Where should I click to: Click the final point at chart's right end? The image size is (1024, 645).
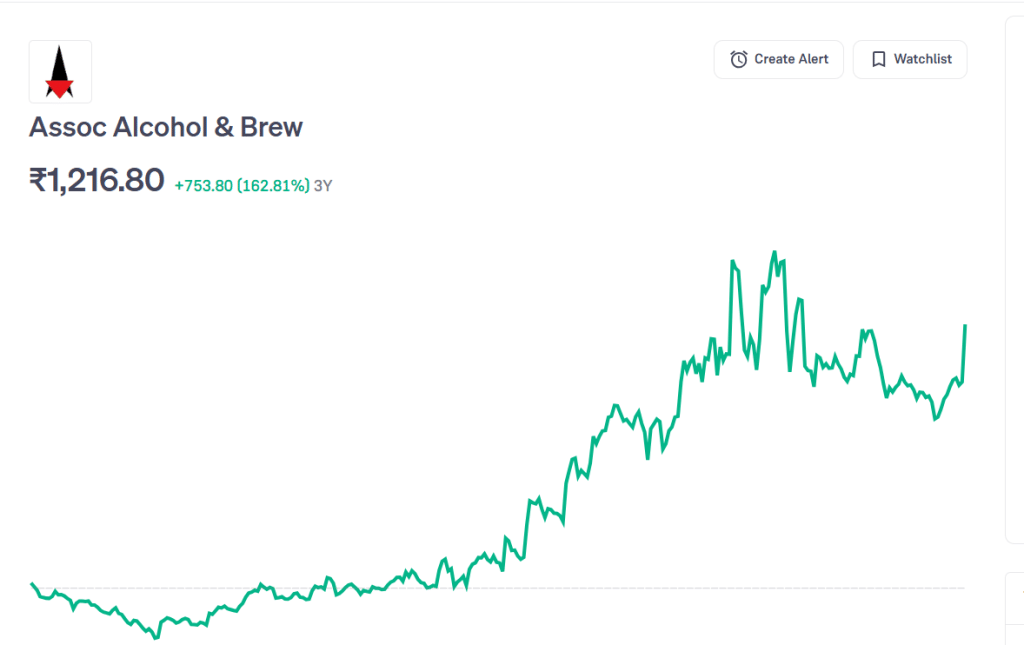(x=965, y=326)
